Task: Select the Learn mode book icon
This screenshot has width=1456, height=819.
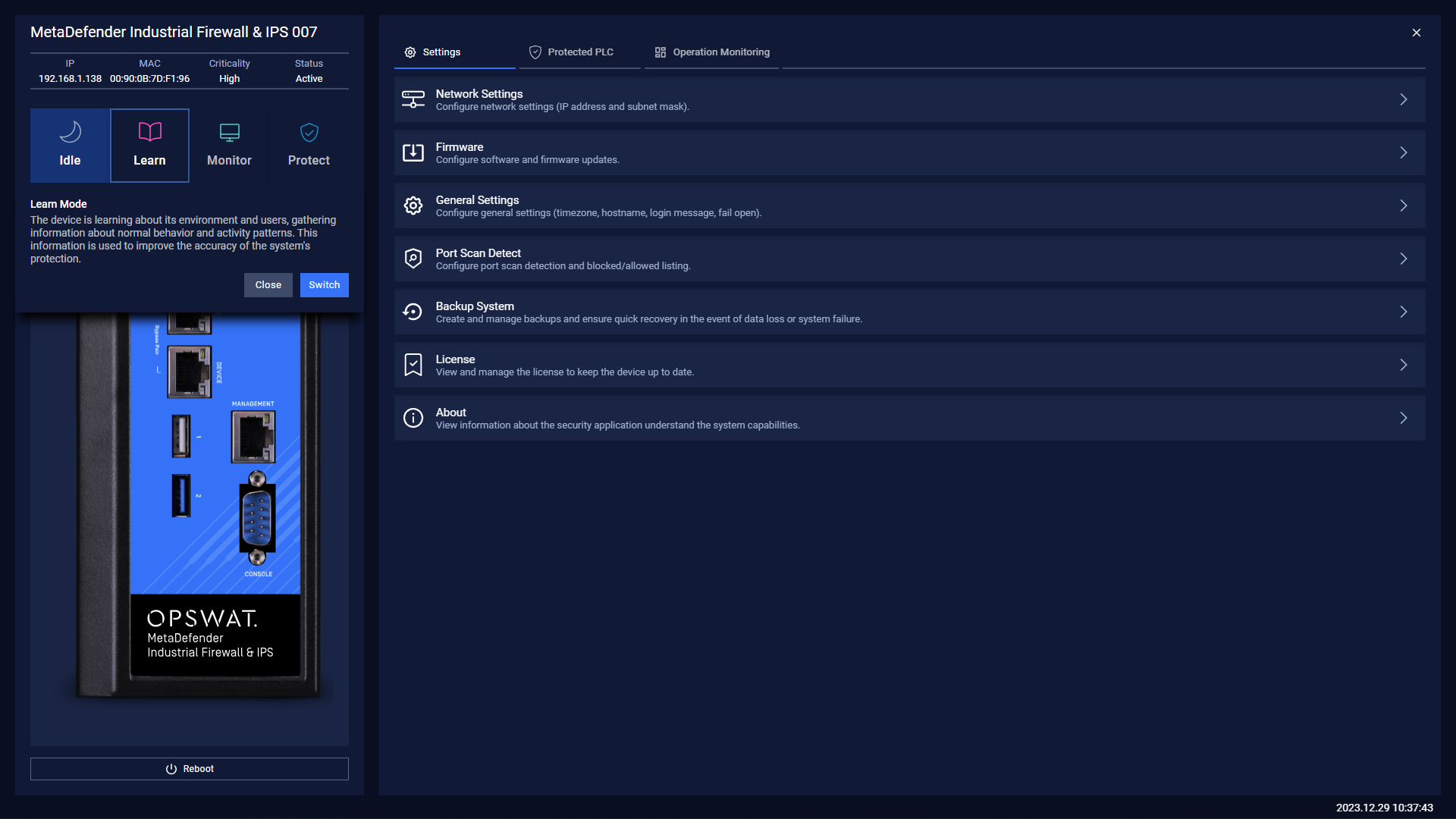Action: (149, 132)
